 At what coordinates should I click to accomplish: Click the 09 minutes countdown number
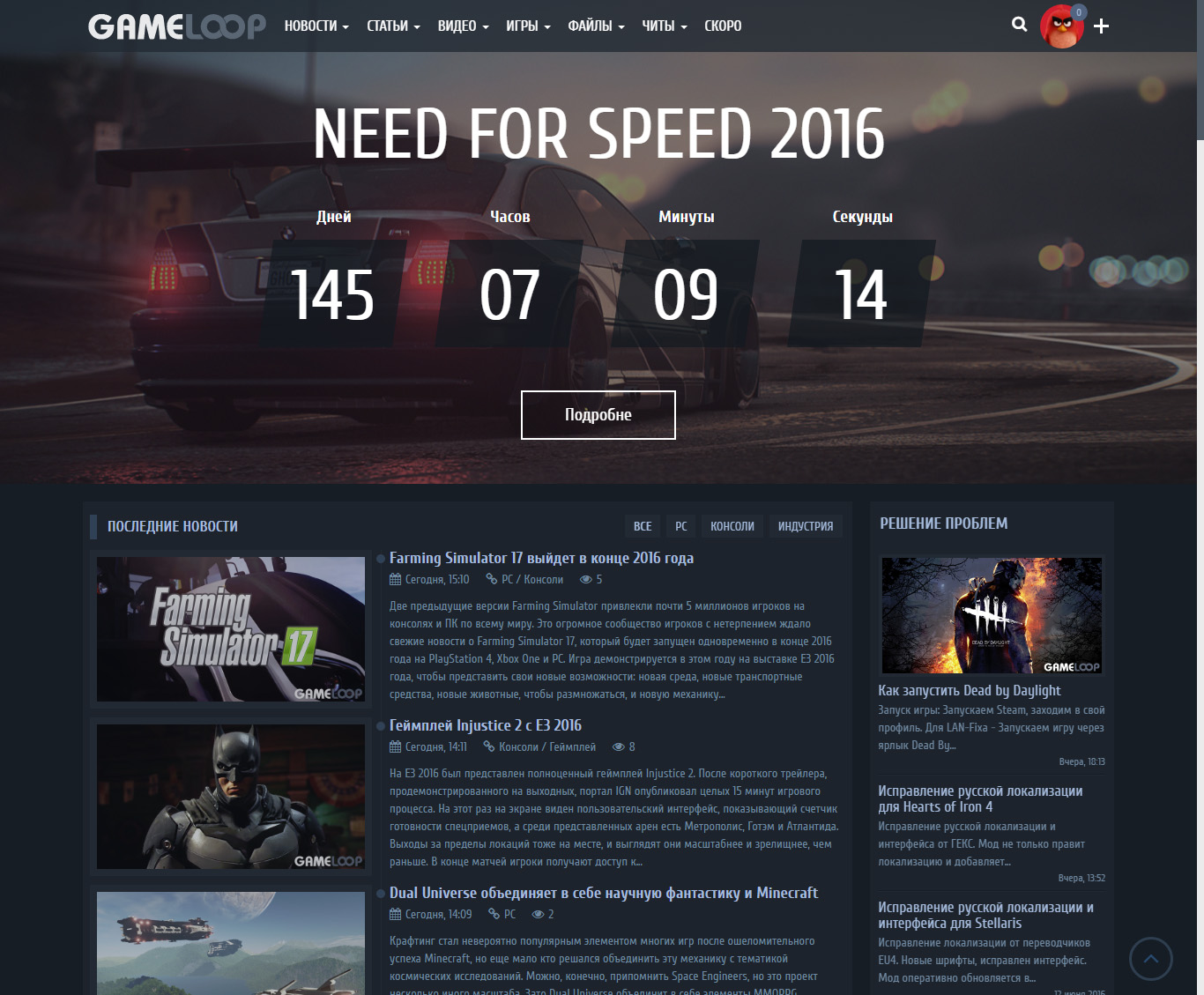click(x=686, y=294)
